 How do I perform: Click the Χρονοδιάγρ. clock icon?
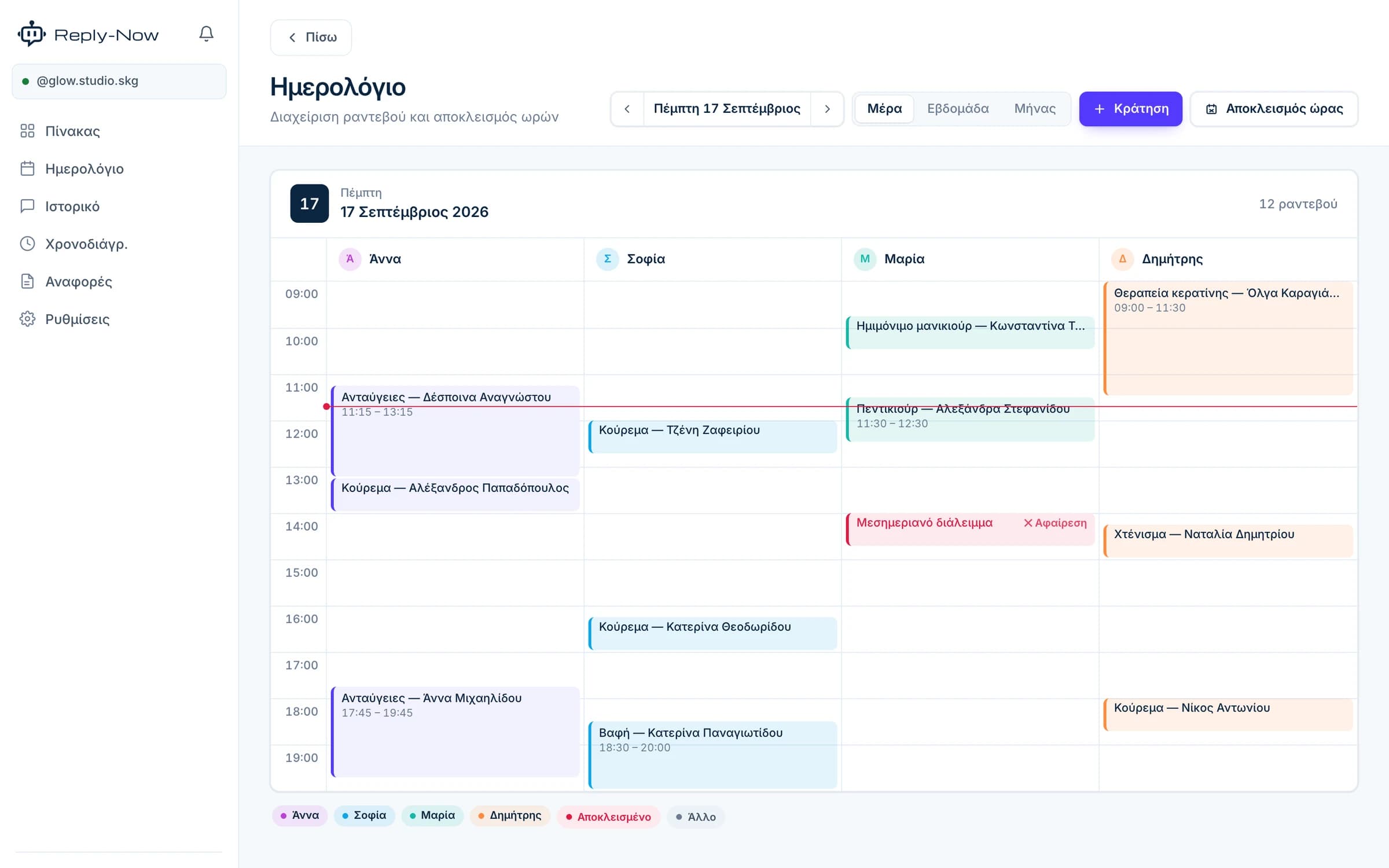click(x=27, y=244)
